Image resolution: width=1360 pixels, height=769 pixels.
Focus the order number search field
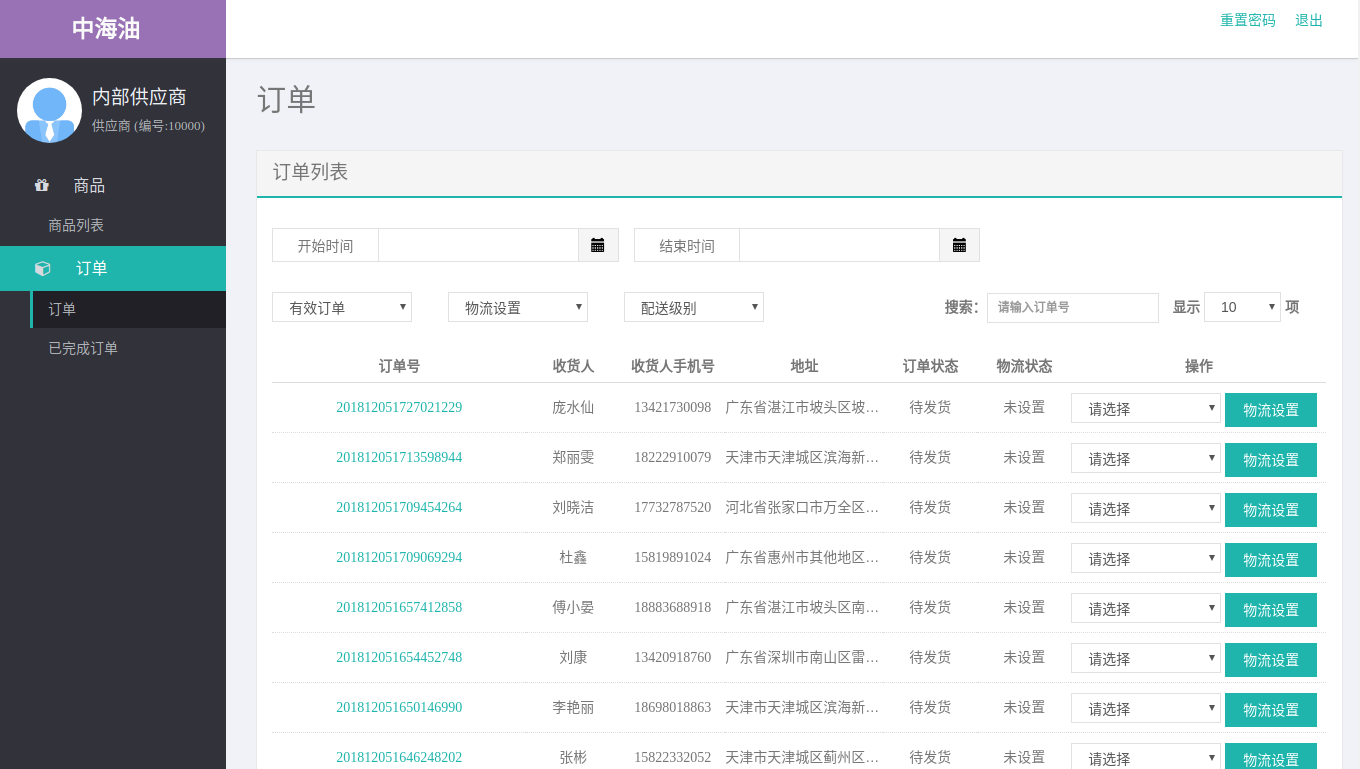(x=1072, y=307)
